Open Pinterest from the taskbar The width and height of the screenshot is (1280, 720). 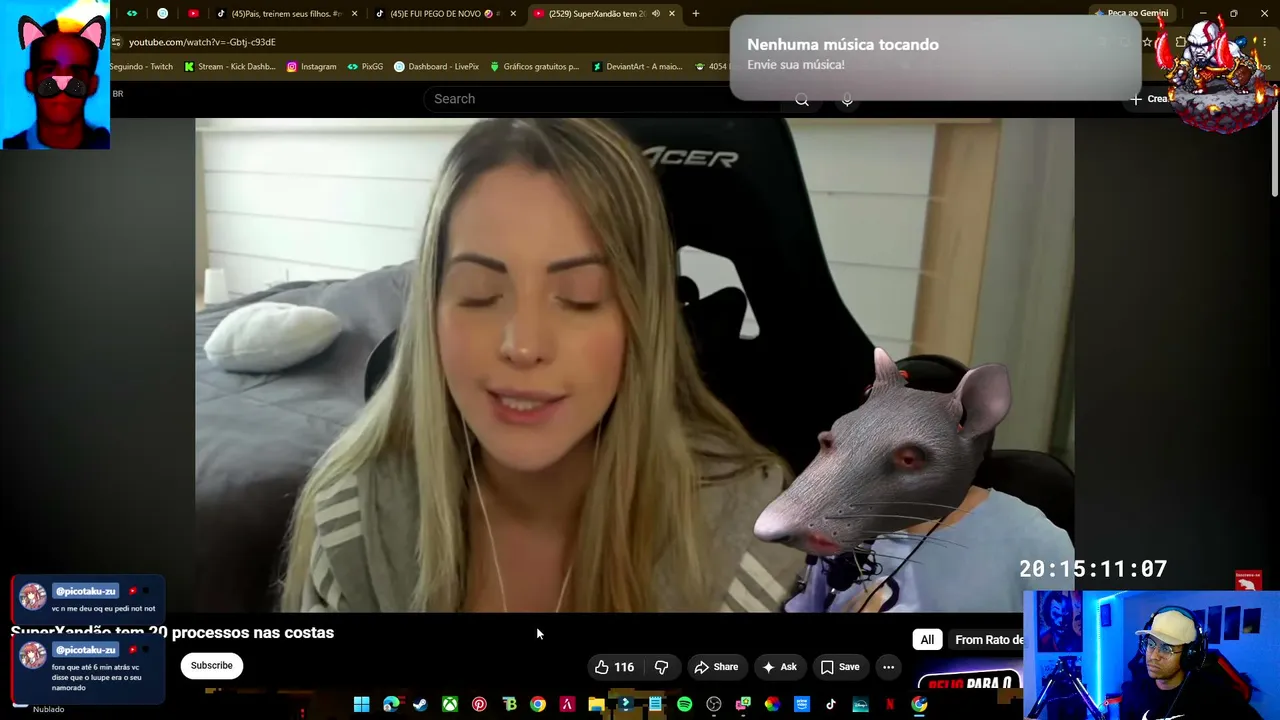(x=479, y=705)
